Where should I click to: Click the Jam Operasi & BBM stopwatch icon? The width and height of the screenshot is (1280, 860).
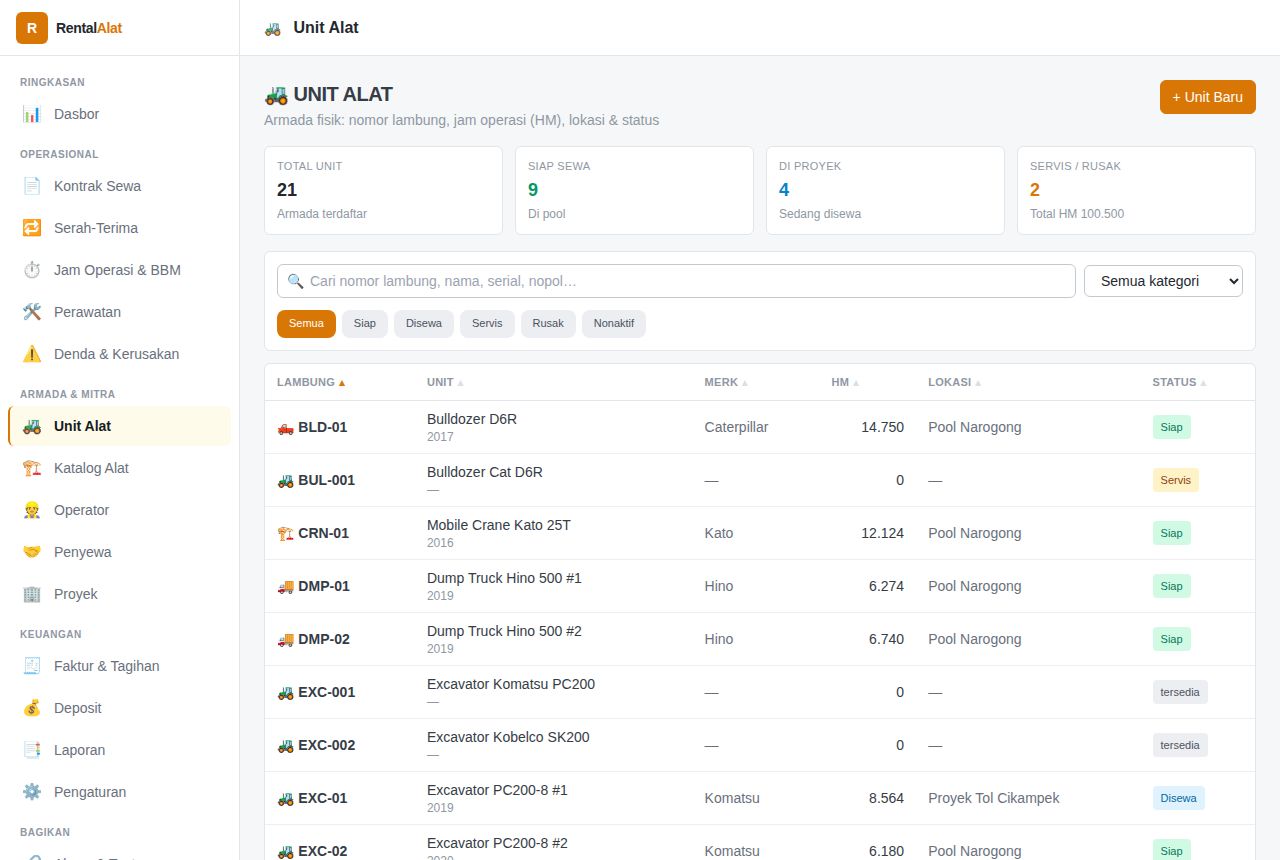[x=32, y=270]
